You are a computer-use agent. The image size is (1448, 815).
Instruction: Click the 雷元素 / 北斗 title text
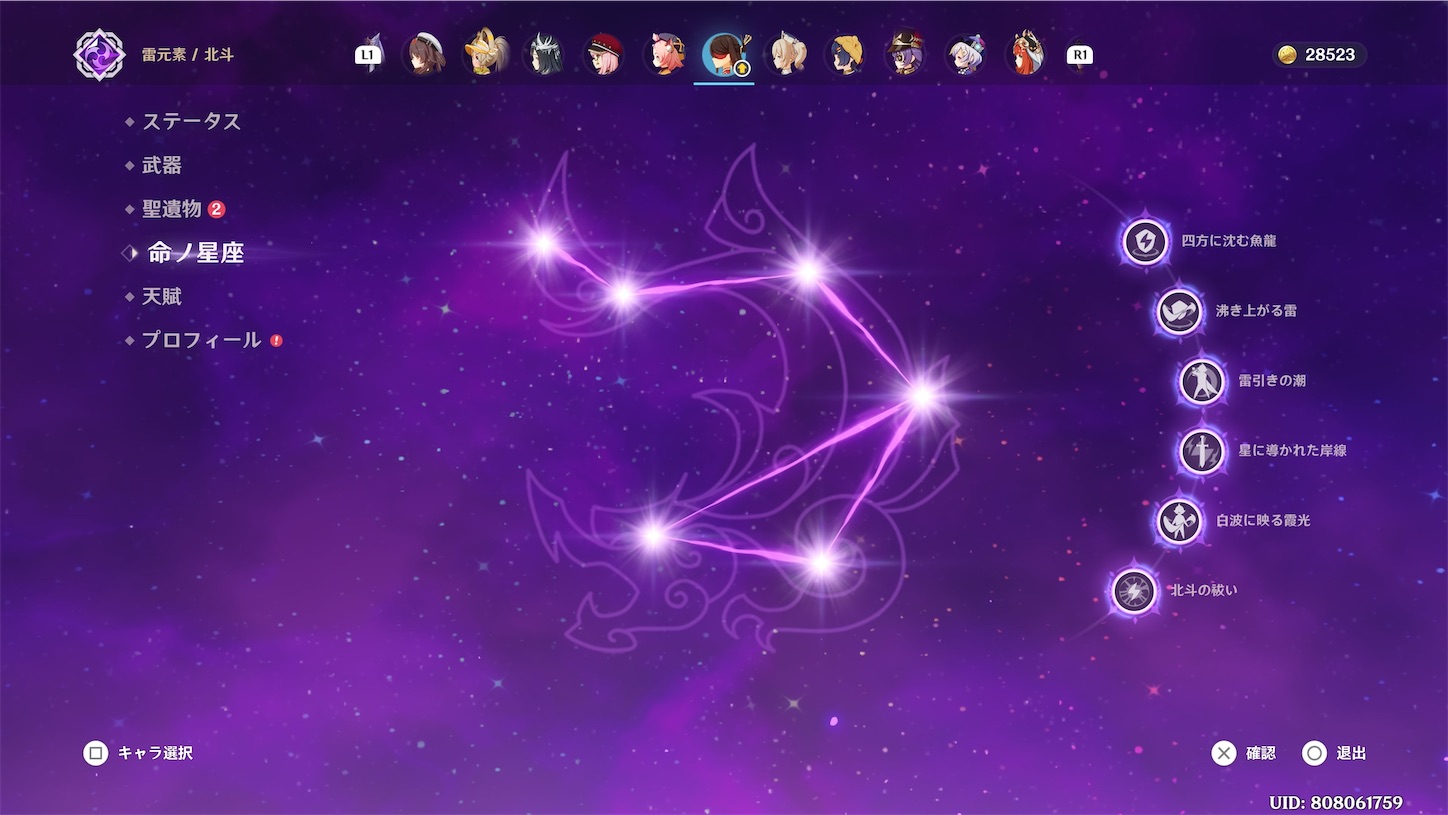point(188,55)
